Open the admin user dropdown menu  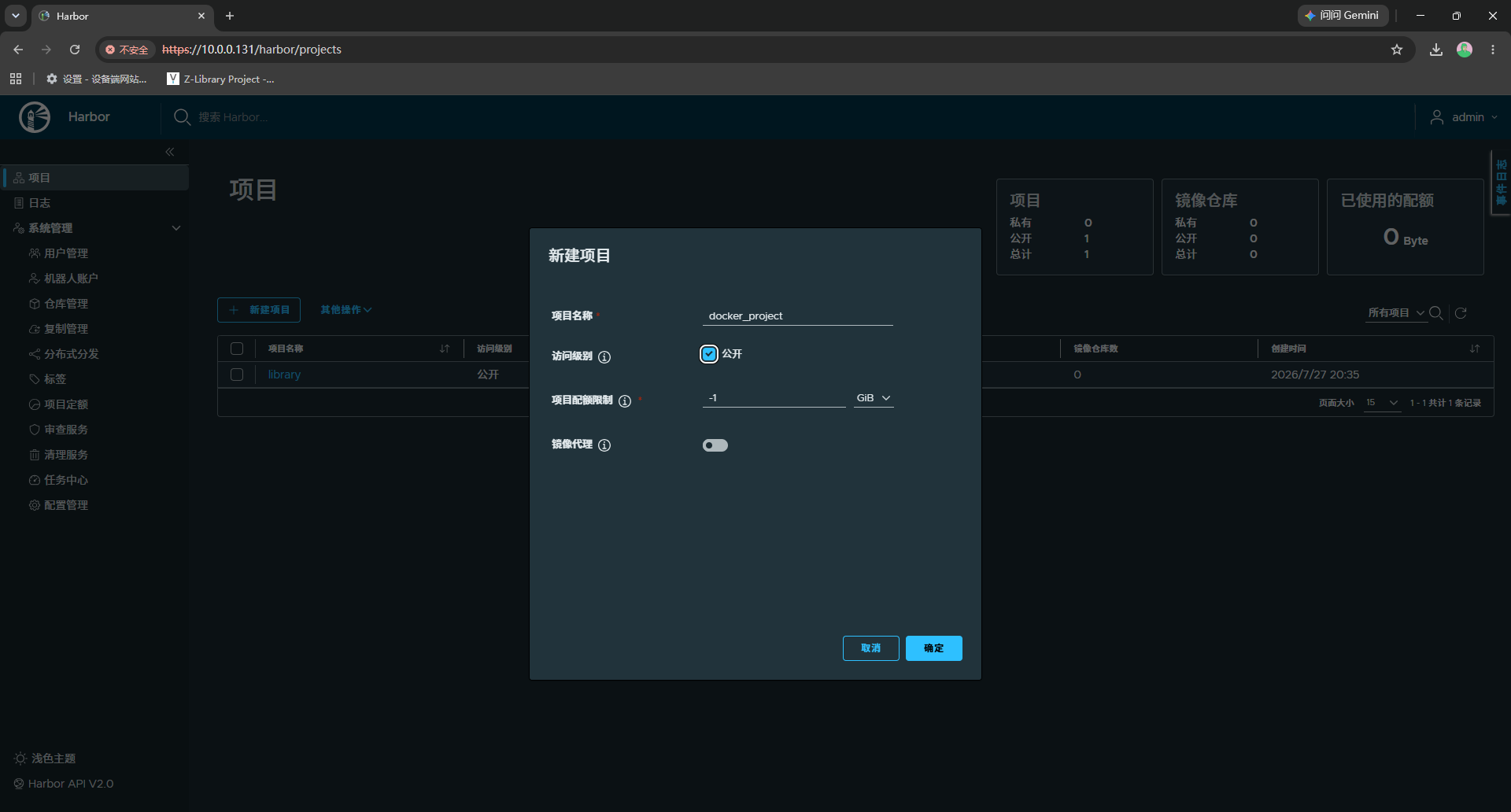(1464, 117)
